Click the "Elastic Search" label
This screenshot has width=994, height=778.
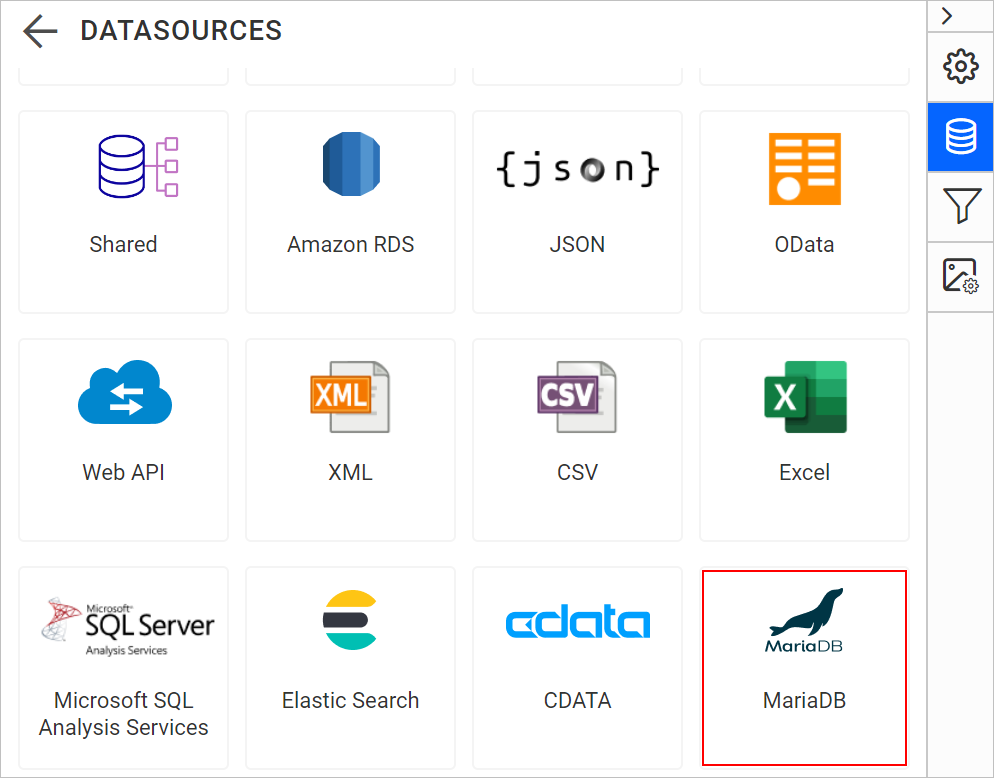click(x=351, y=701)
